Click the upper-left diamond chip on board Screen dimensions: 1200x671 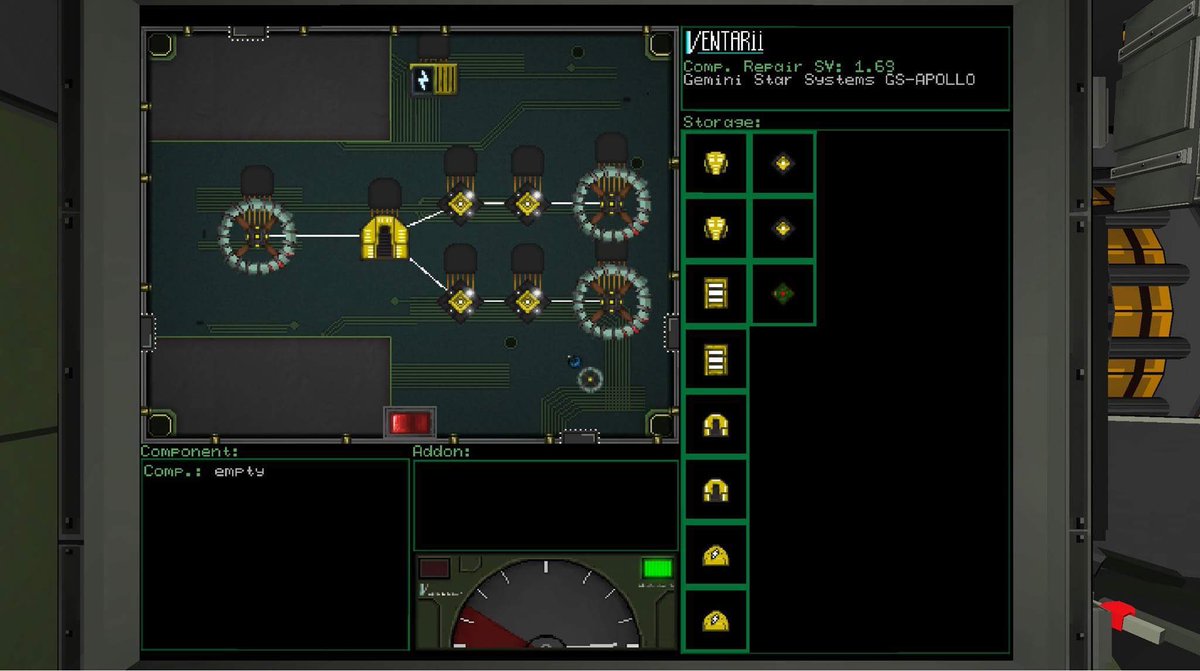click(460, 203)
